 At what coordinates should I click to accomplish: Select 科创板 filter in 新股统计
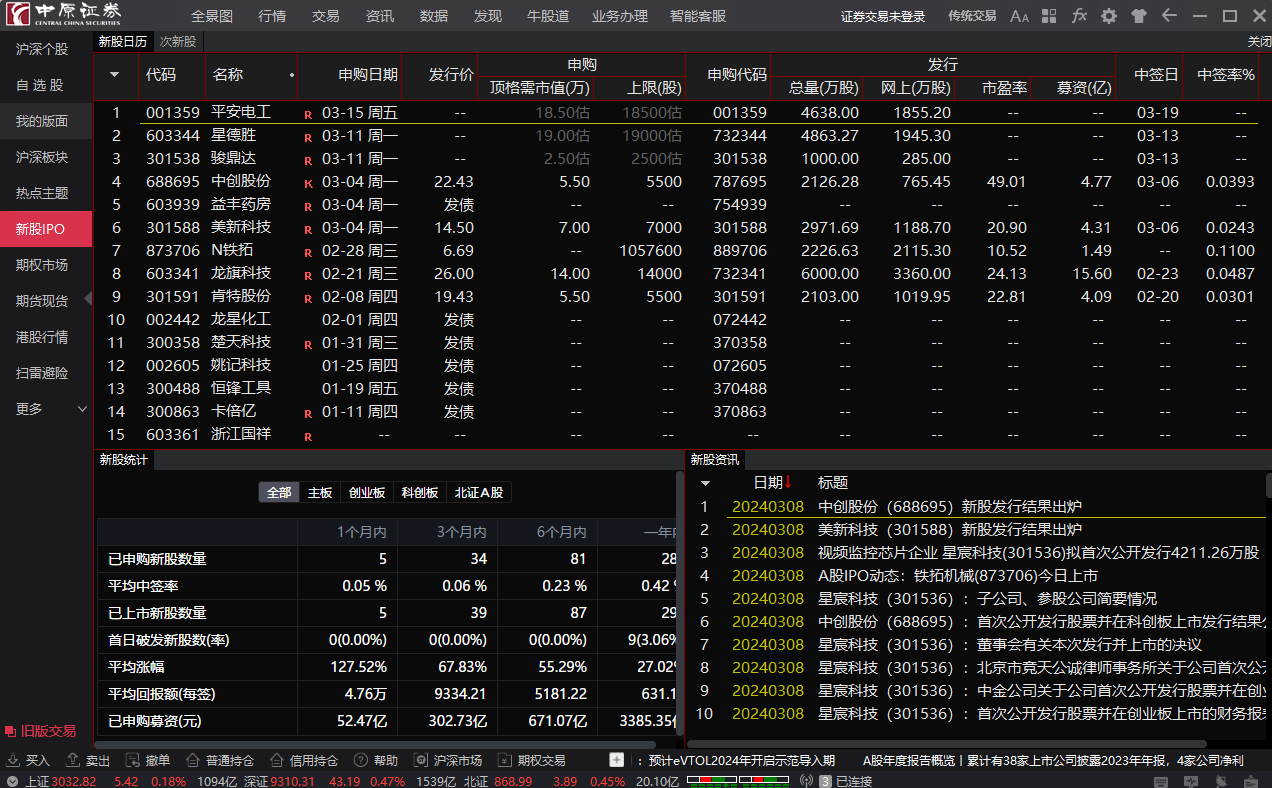(x=420, y=492)
